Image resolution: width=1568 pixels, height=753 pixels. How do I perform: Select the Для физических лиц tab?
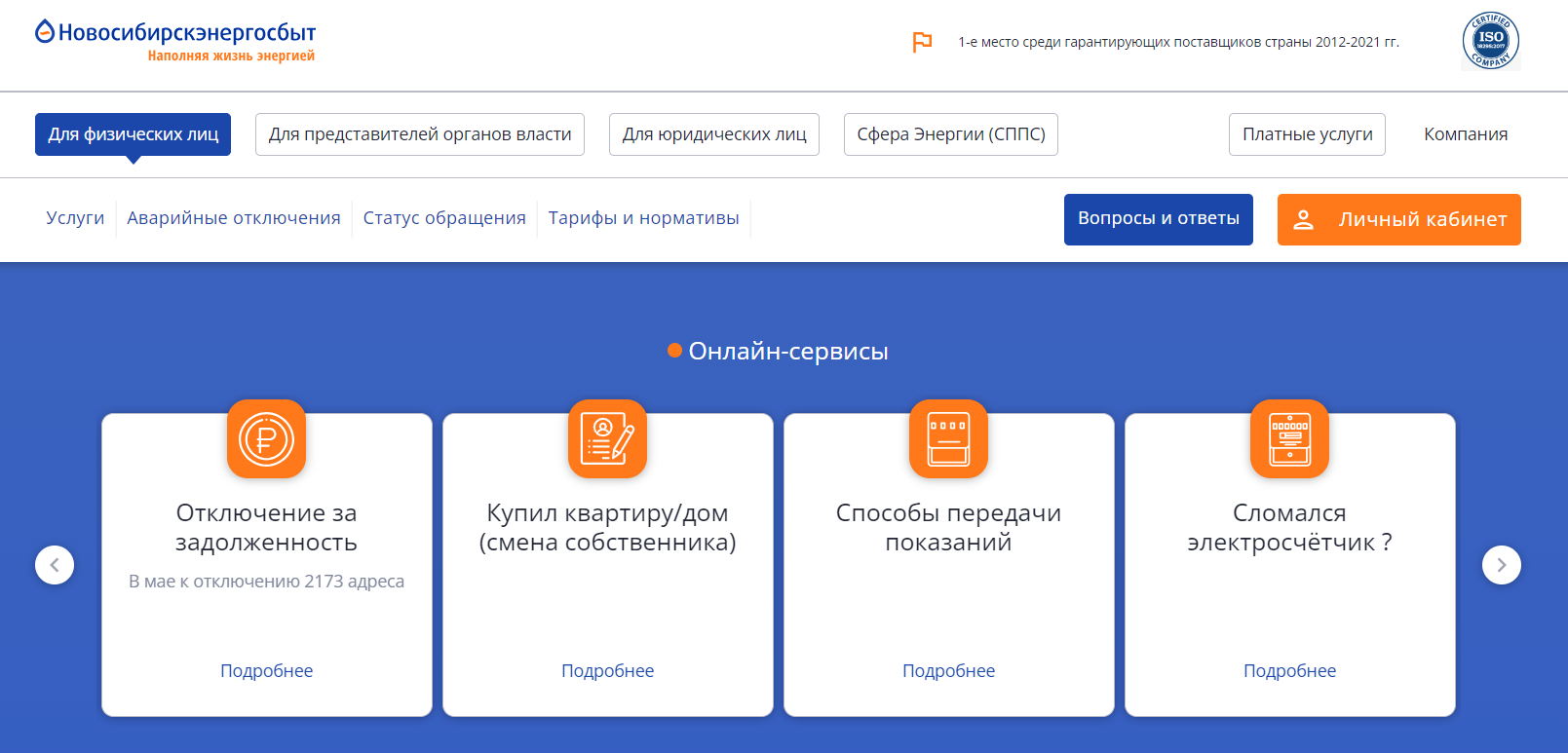134,134
